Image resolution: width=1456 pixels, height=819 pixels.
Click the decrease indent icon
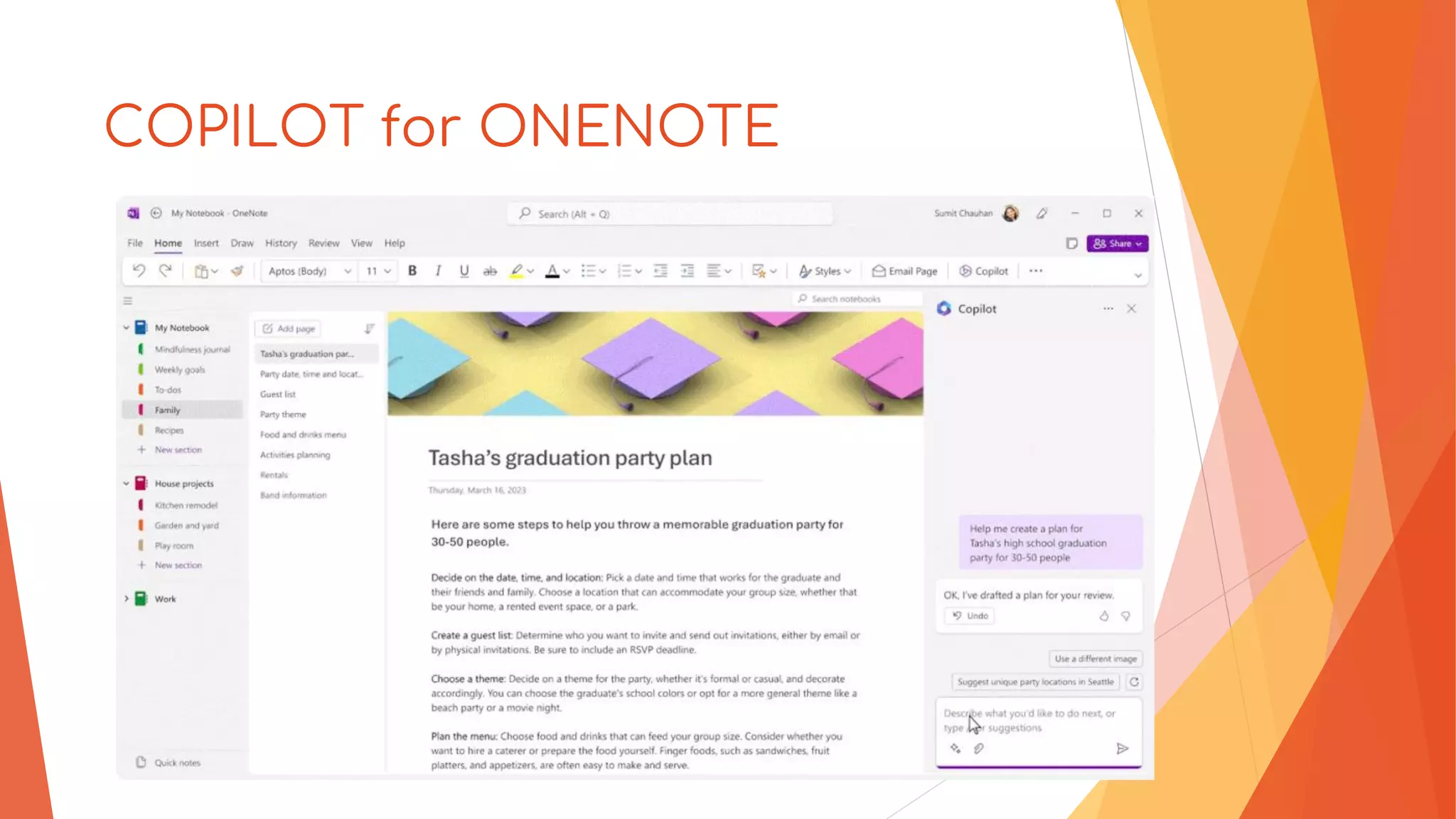(x=660, y=271)
